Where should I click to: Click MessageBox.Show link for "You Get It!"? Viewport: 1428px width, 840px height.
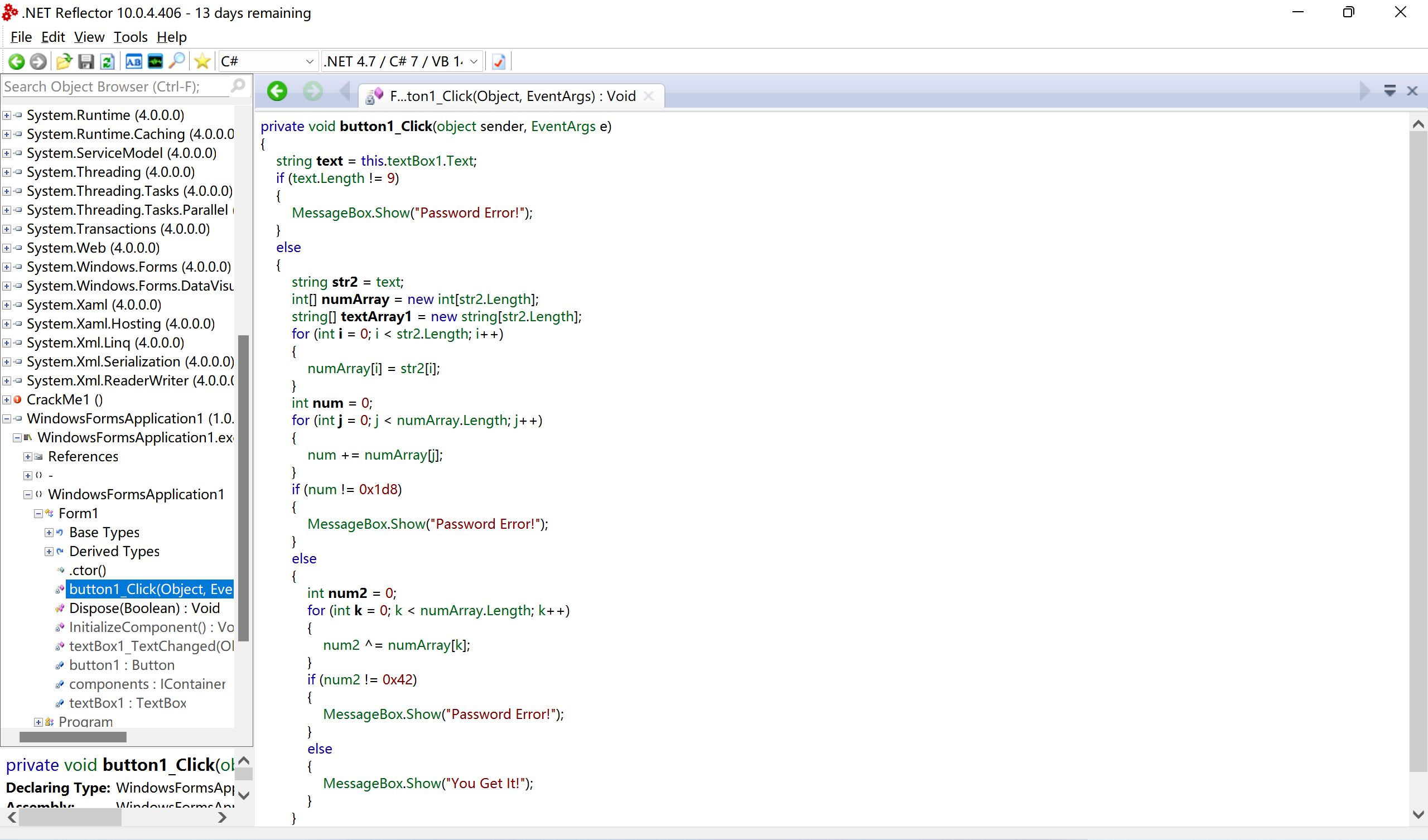[382, 783]
